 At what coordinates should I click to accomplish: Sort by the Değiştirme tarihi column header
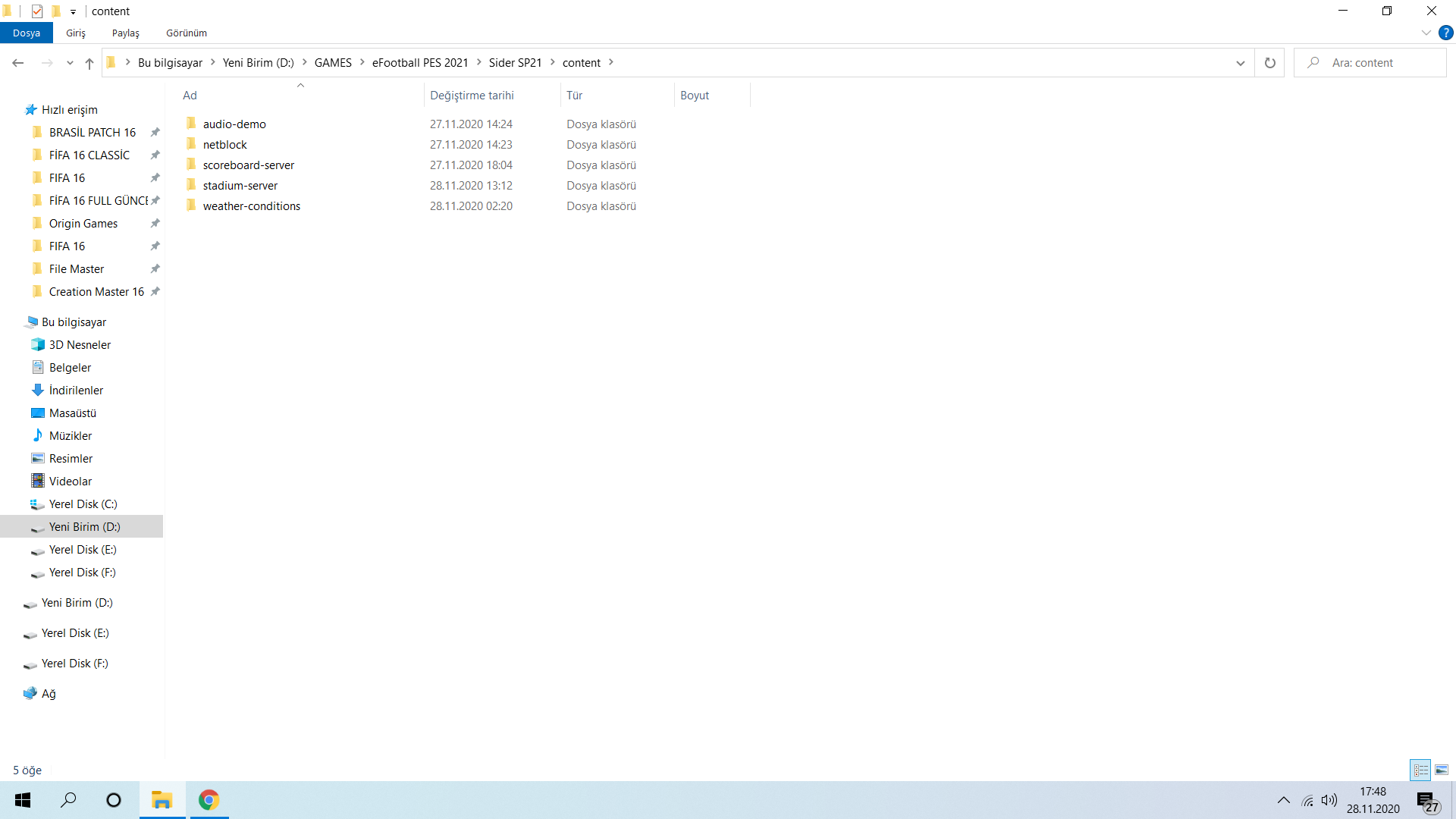pyautogui.click(x=472, y=96)
